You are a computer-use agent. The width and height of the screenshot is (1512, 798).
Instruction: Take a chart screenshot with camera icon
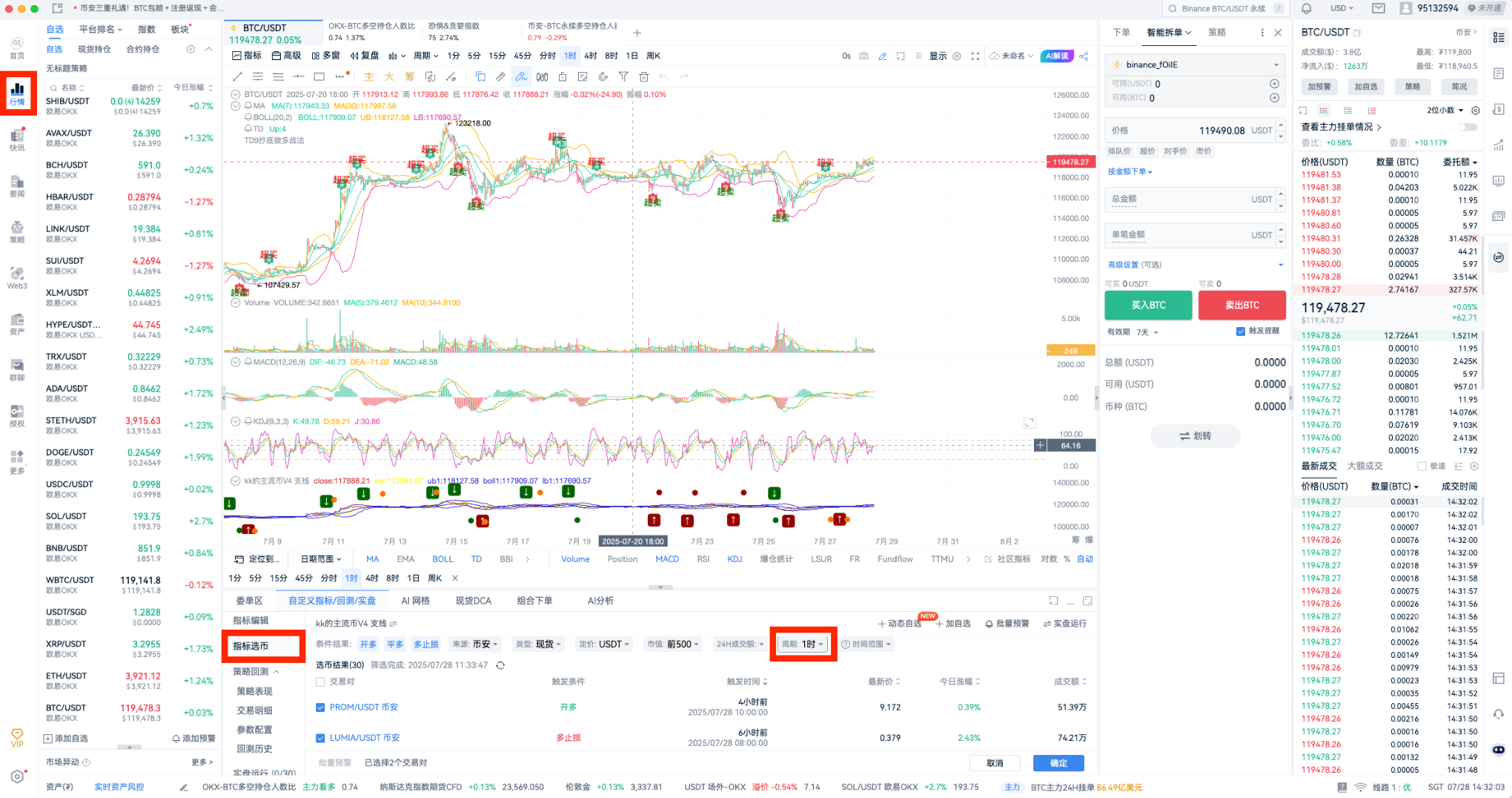tap(863, 56)
